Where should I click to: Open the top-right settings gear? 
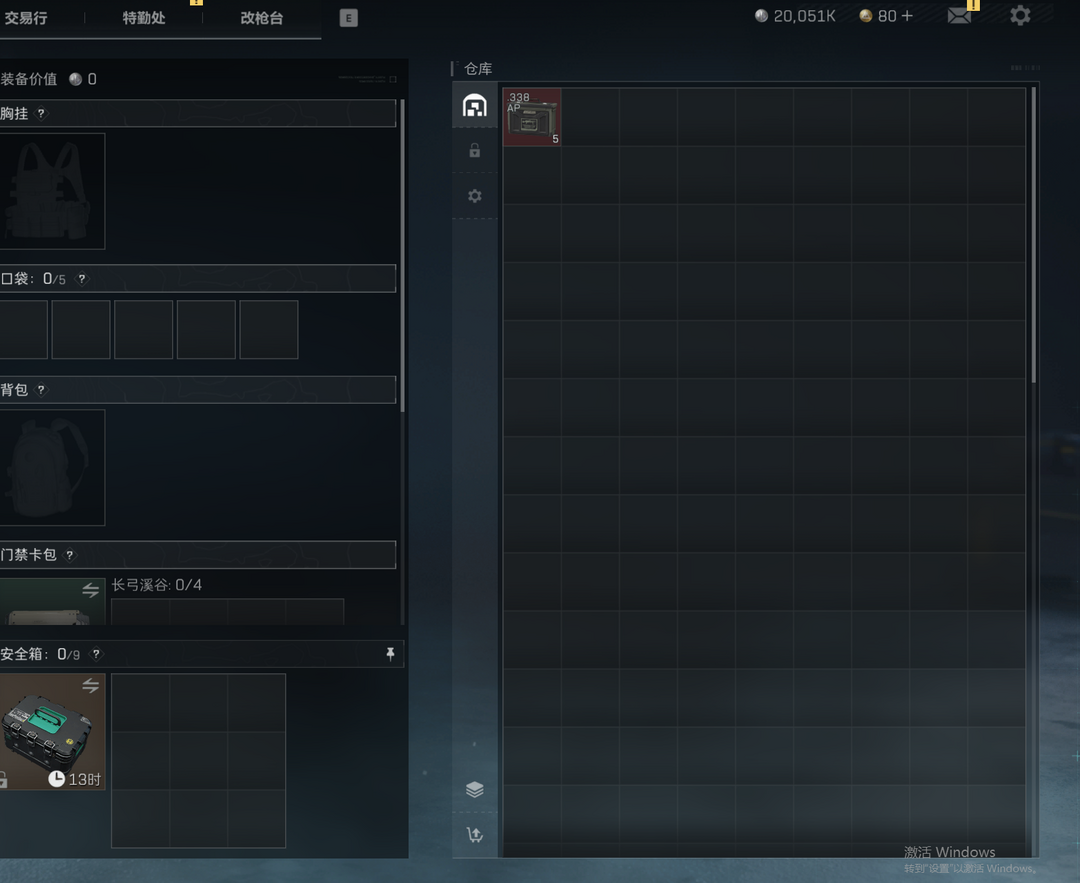click(x=1020, y=15)
